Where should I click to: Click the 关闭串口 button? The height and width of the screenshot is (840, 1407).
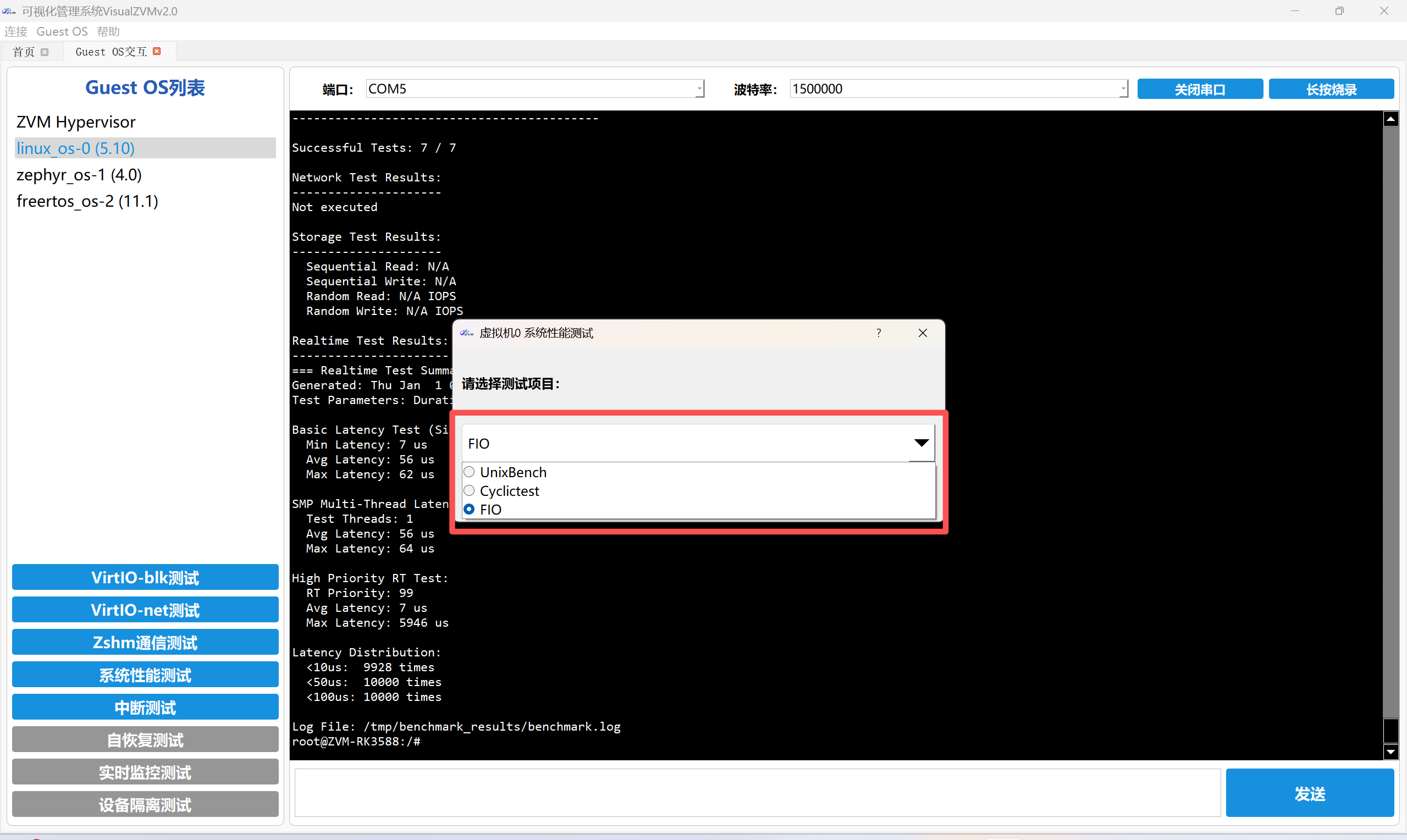pos(1199,90)
